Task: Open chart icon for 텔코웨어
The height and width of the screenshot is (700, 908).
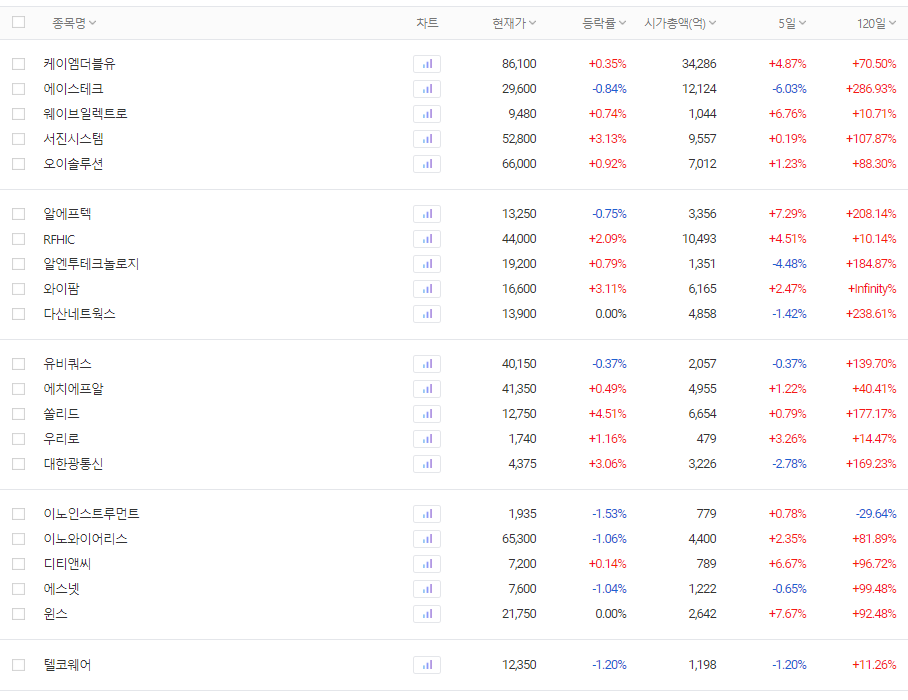Action: click(x=427, y=665)
